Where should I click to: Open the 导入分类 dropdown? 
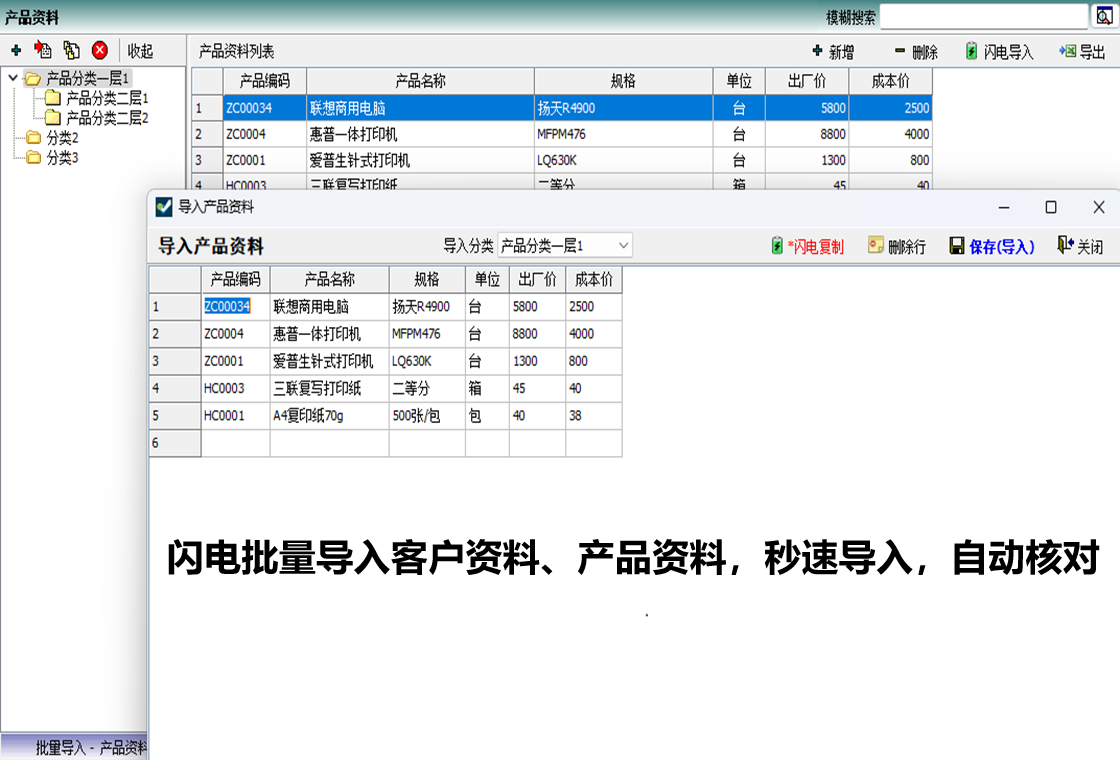tap(623, 245)
